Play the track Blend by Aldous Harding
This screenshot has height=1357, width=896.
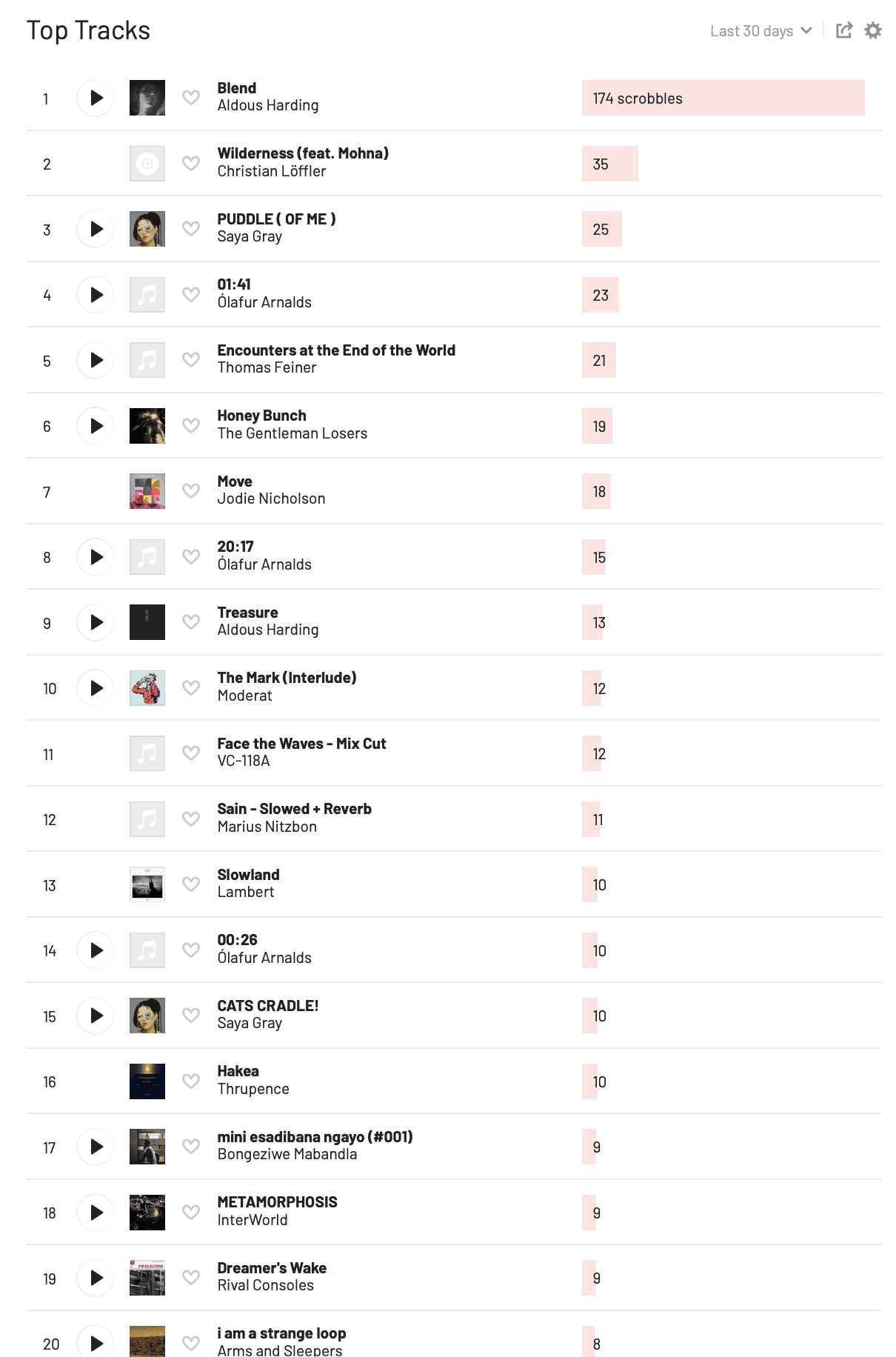[96, 98]
